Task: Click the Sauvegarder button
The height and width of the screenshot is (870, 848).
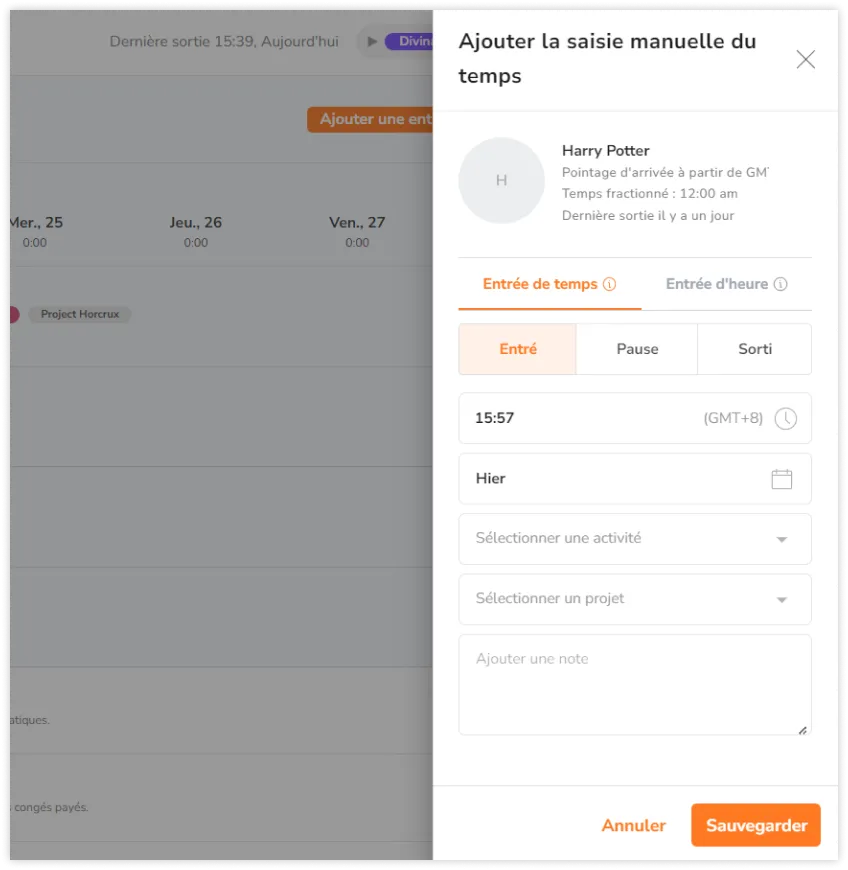Action: tap(756, 826)
